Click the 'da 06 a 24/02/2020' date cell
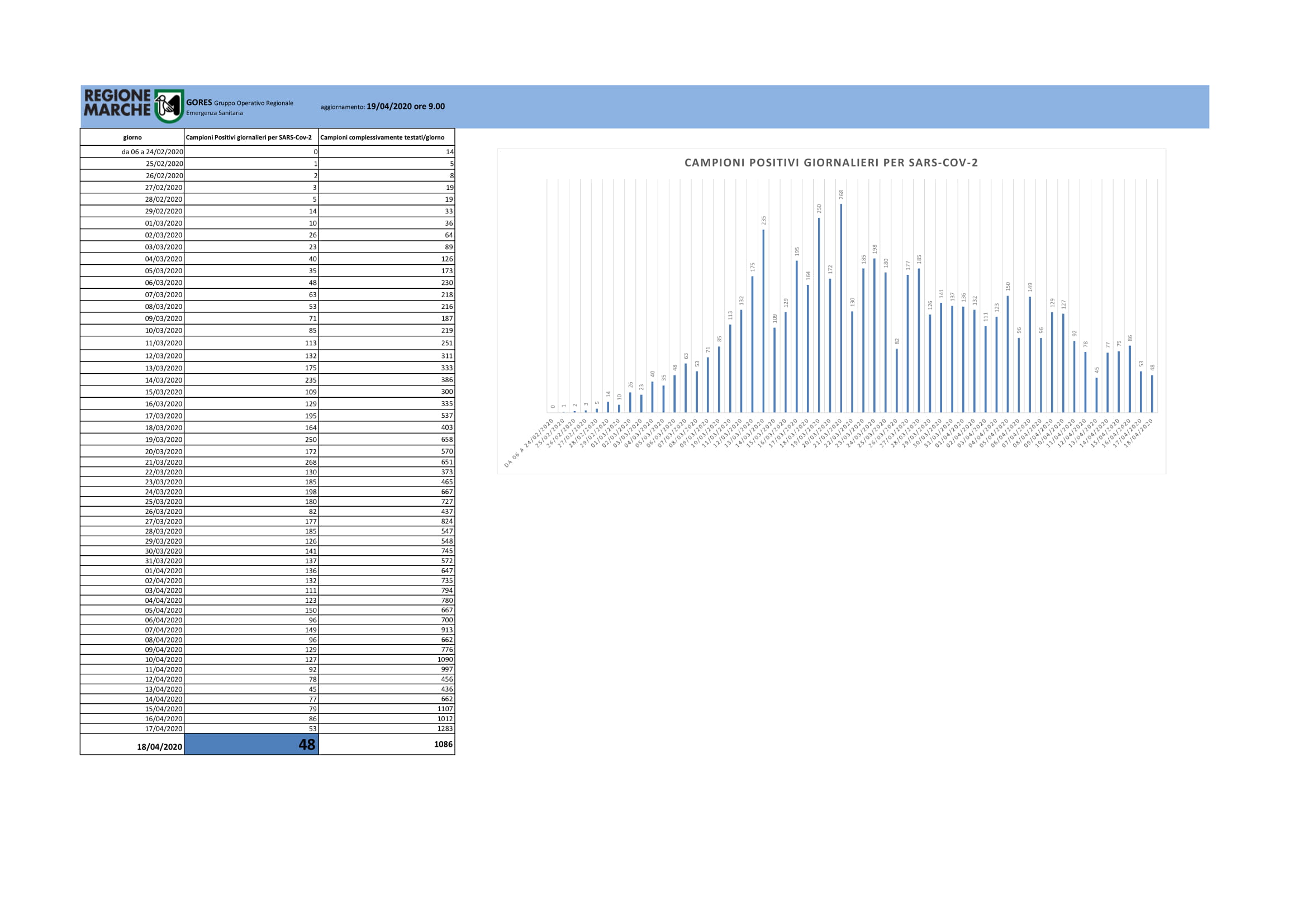 pos(132,152)
